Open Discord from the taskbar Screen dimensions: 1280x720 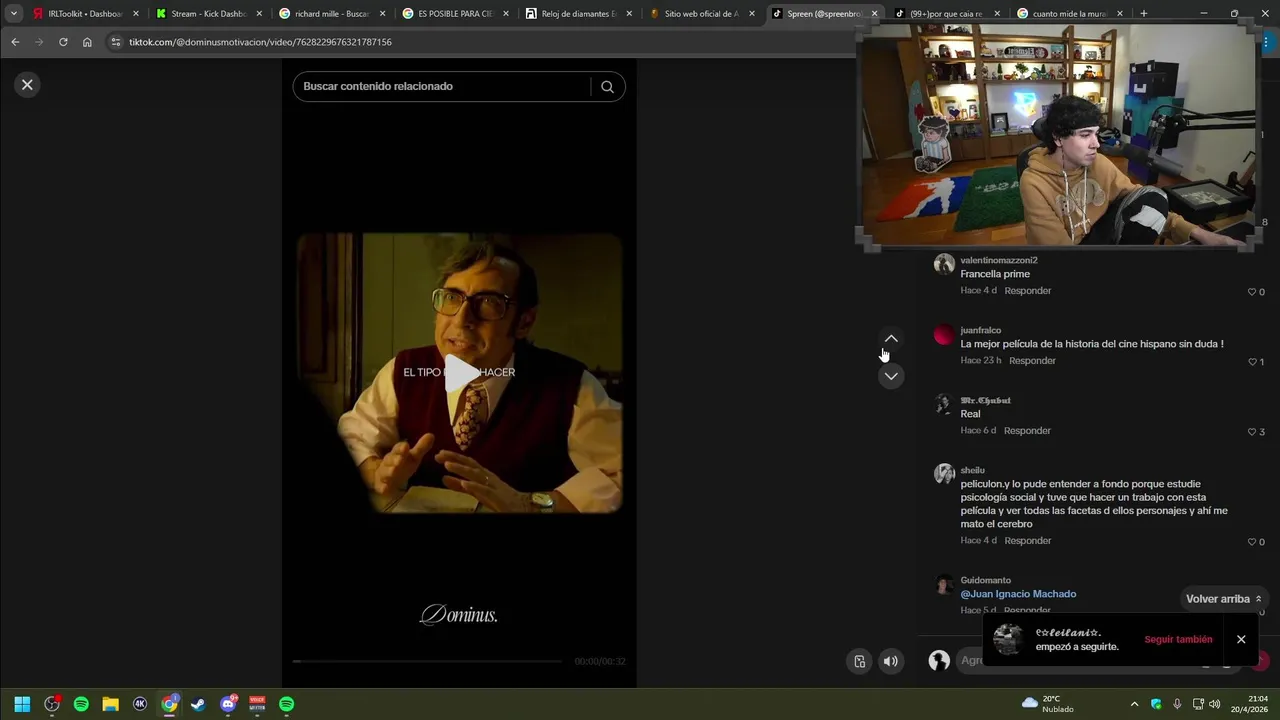(x=228, y=704)
